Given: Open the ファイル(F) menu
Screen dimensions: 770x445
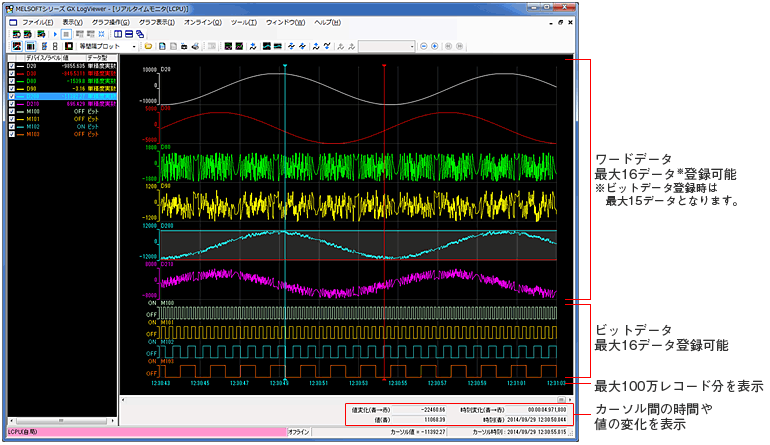Looking at the screenshot, I should [x=37, y=21].
